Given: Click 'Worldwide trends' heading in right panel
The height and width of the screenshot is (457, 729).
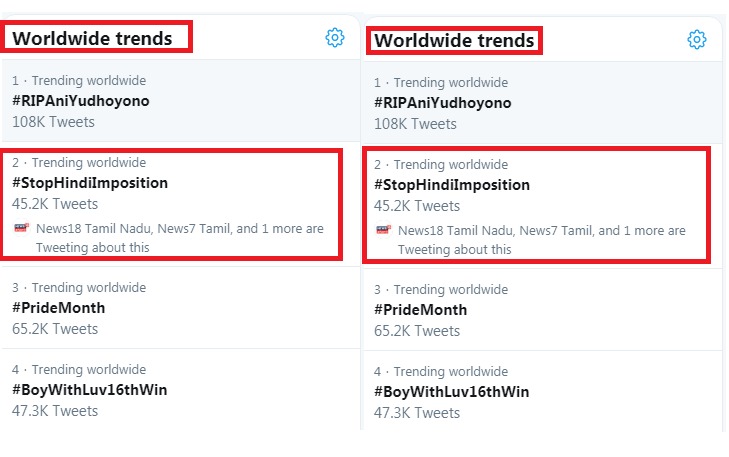Looking at the screenshot, I should (454, 41).
